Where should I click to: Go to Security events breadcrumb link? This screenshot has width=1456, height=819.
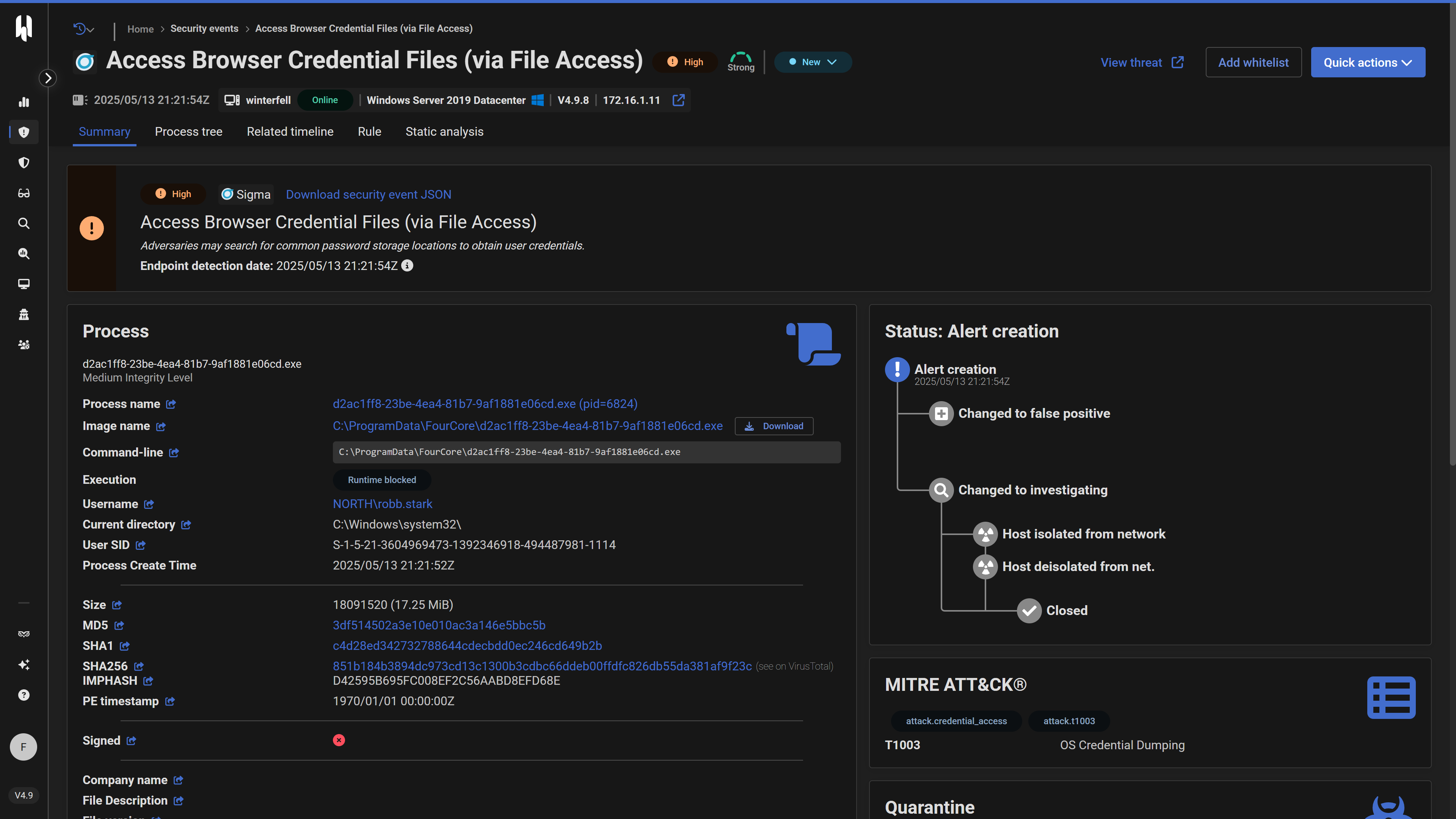pyautogui.click(x=204, y=28)
